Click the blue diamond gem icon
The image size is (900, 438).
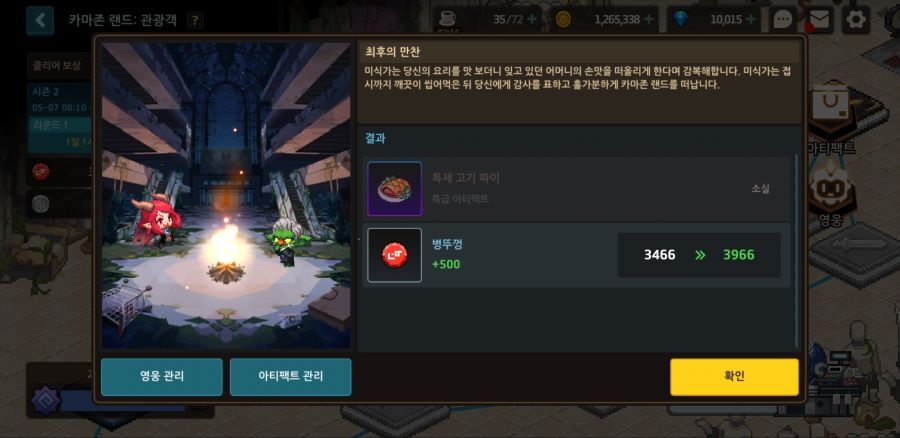[x=681, y=20]
